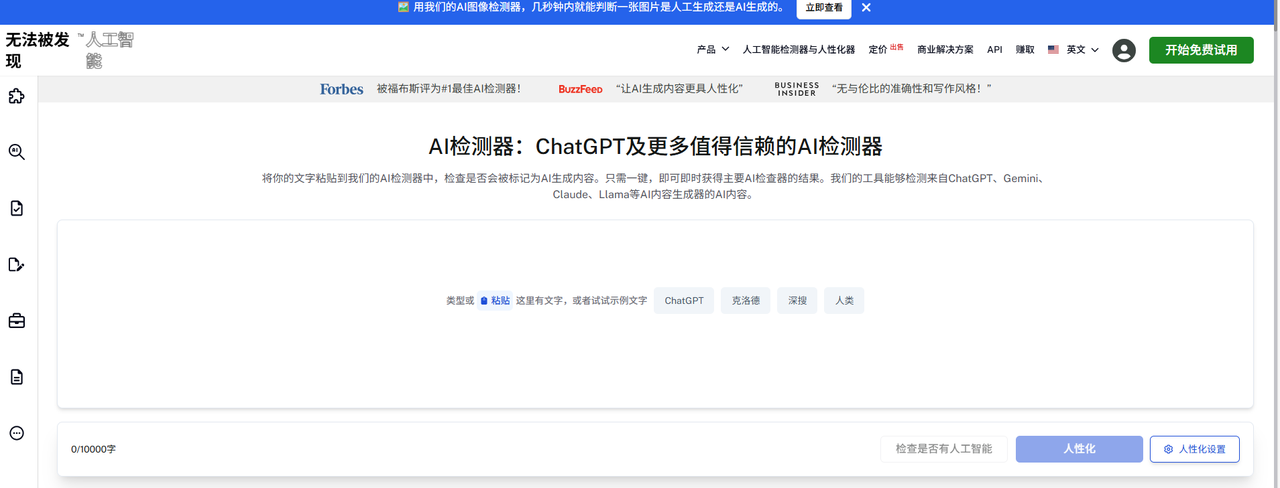This screenshot has width=1280, height=488.
Task: Close the top promotional banner with X
Action: pyautogui.click(x=866, y=7)
